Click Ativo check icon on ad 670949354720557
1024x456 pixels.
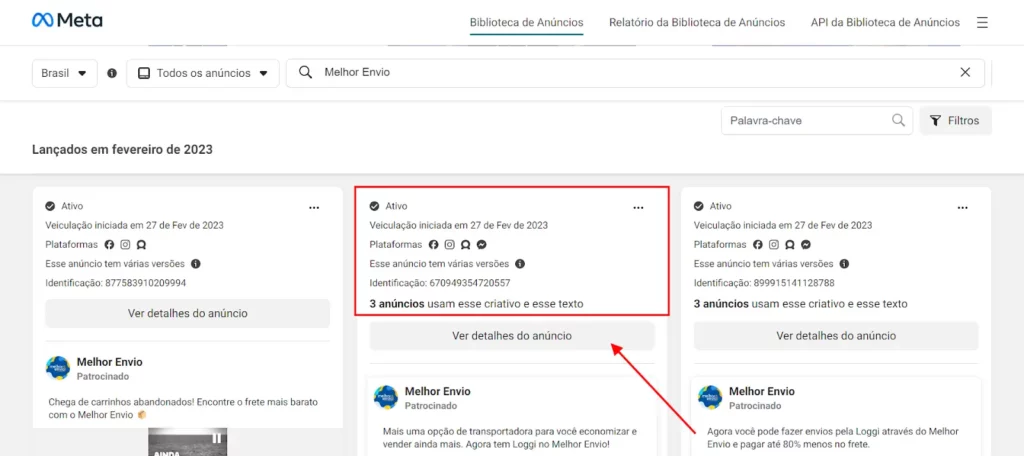pos(375,206)
